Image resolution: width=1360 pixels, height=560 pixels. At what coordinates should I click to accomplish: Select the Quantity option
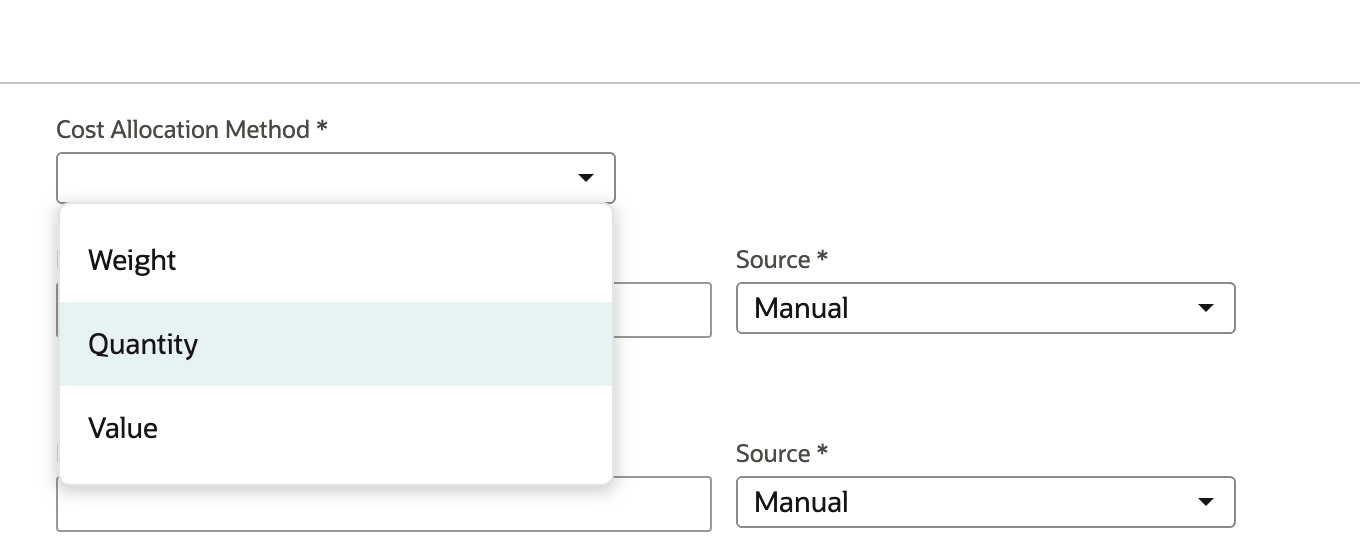click(x=335, y=344)
